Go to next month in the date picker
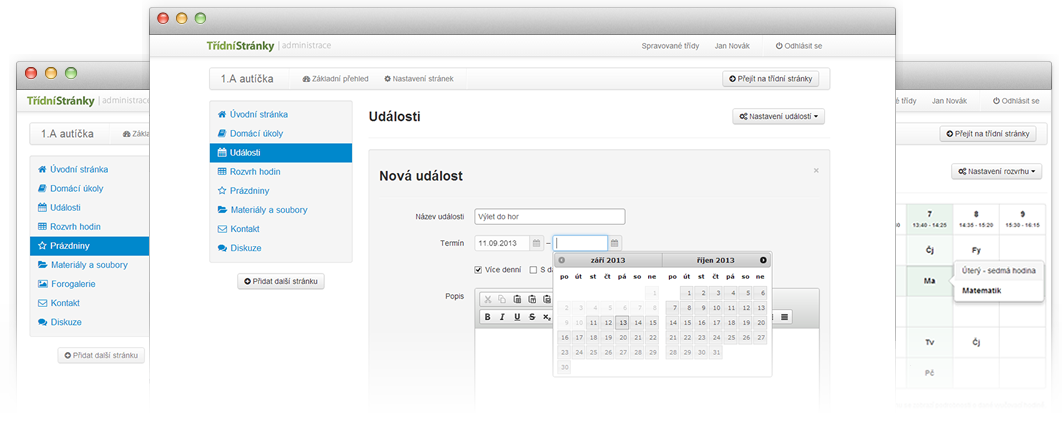Screen dimensions: 1062x426 point(763,260)
